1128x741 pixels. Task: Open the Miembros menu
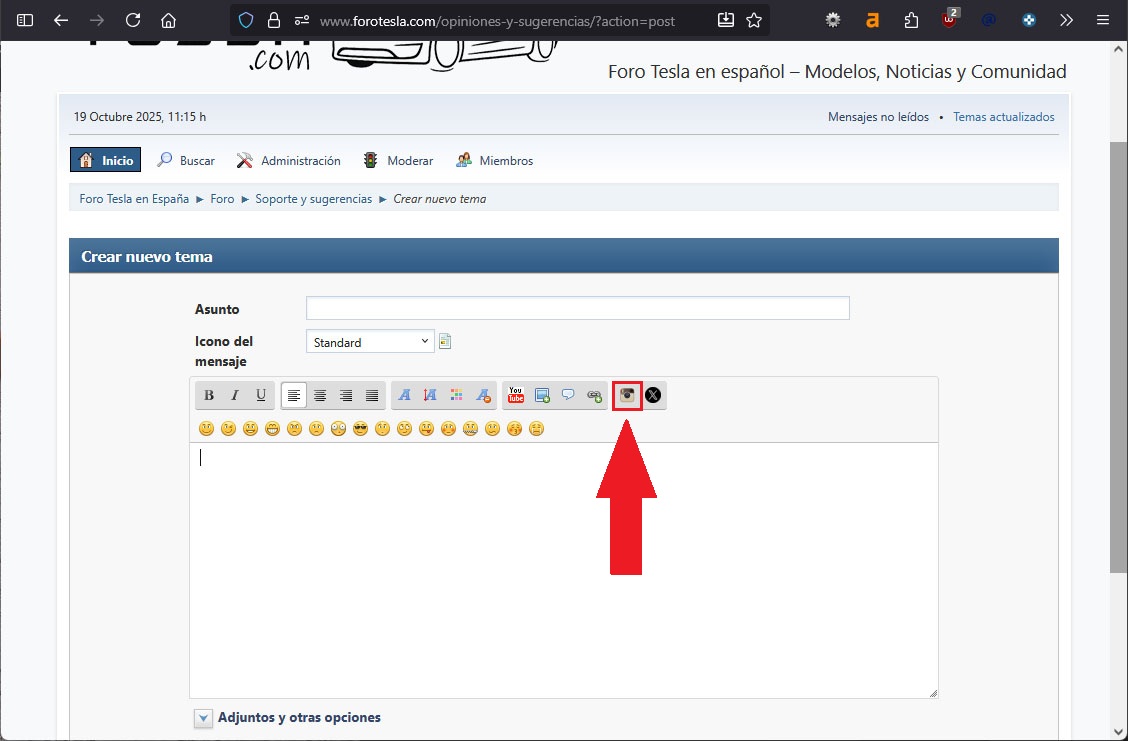pyautogui.click(x=506, y=160)
